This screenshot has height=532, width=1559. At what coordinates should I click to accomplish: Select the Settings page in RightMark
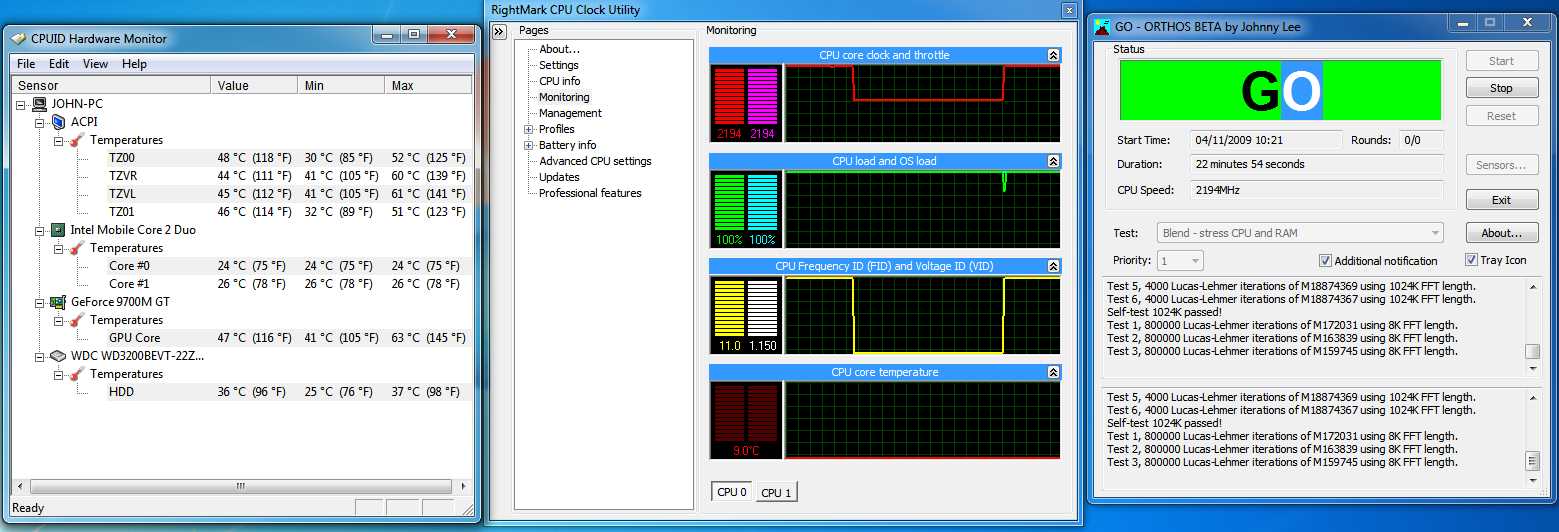(x=559, y=65)
